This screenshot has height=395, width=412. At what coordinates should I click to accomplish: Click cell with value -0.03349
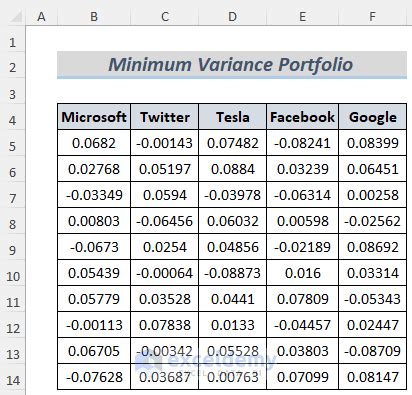(94, 195)
